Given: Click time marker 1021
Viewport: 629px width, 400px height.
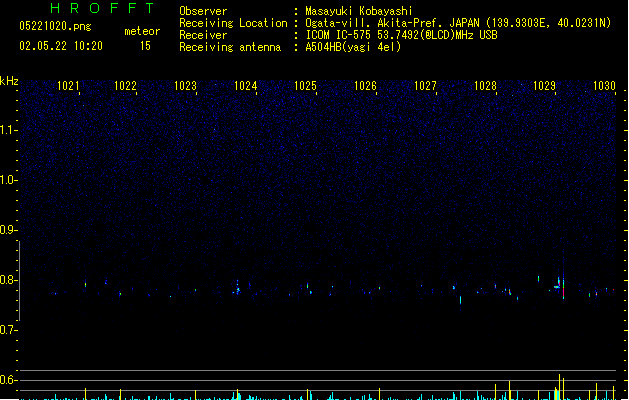Looking at the screenshot, I should (x=68, y=86).
